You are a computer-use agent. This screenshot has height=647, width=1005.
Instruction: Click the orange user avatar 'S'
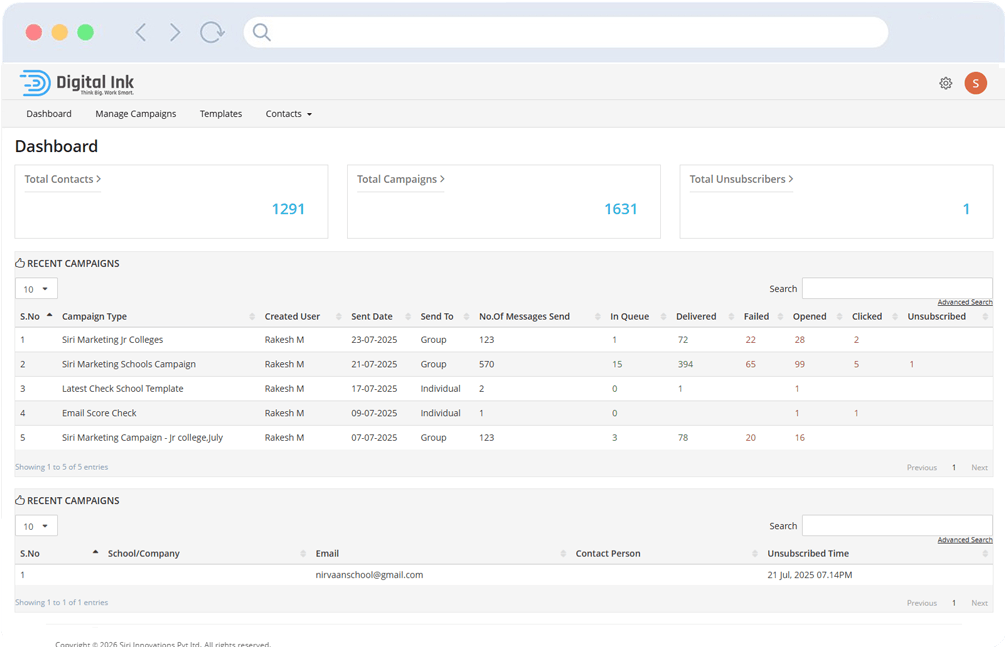point(975,83)
